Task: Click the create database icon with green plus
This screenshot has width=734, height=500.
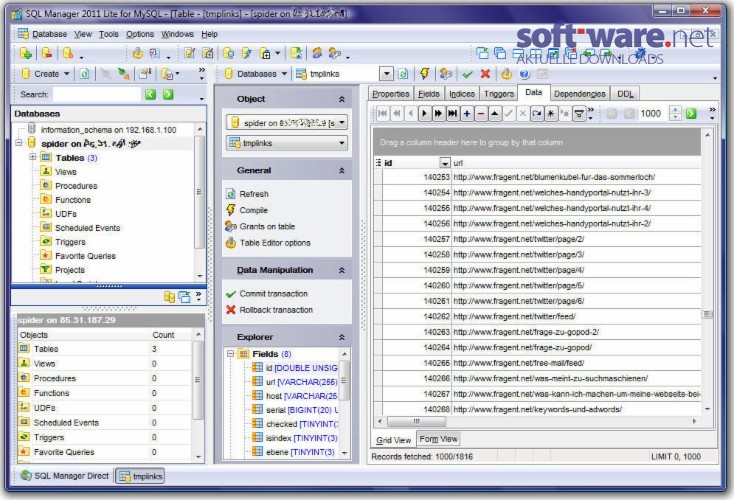Action: [26, 53]
